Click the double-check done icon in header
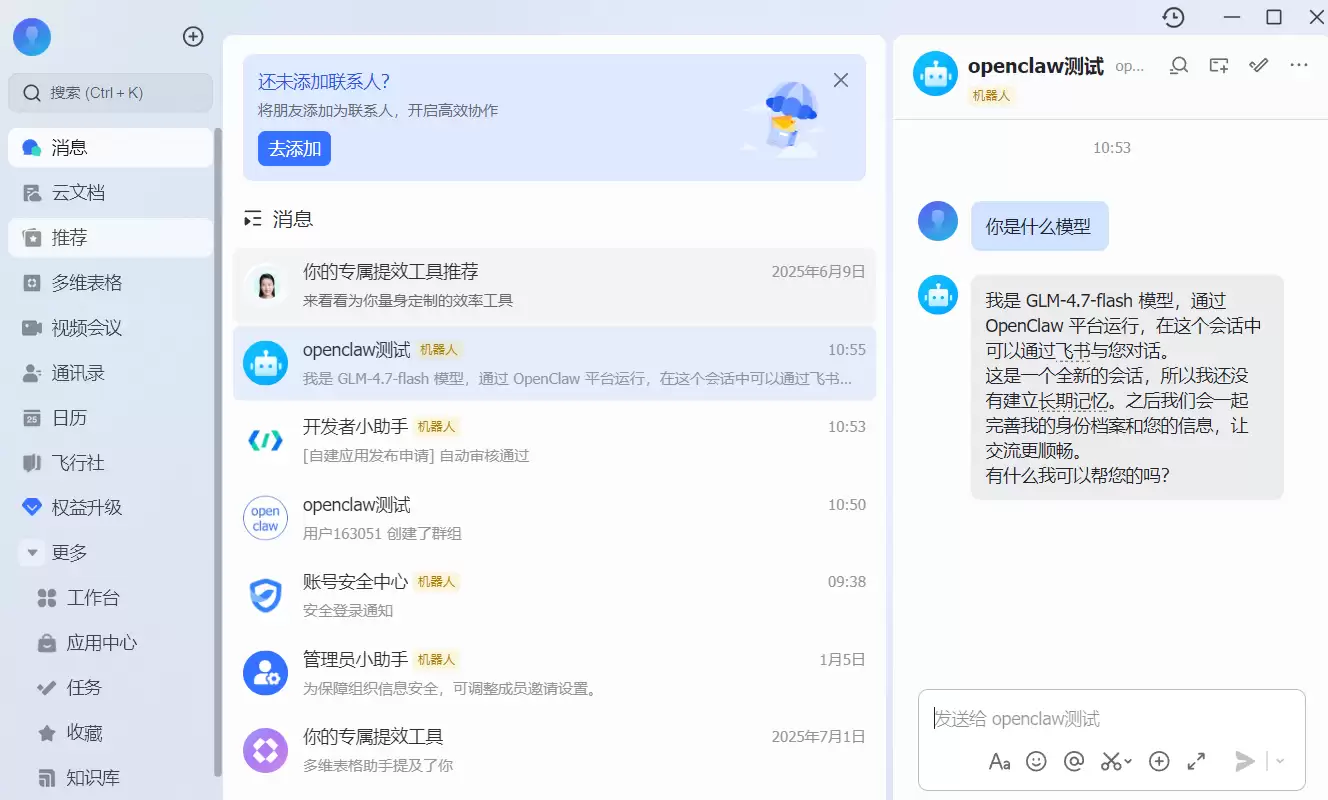The height and width of the screenshot is (800, 1328). 1259,66
